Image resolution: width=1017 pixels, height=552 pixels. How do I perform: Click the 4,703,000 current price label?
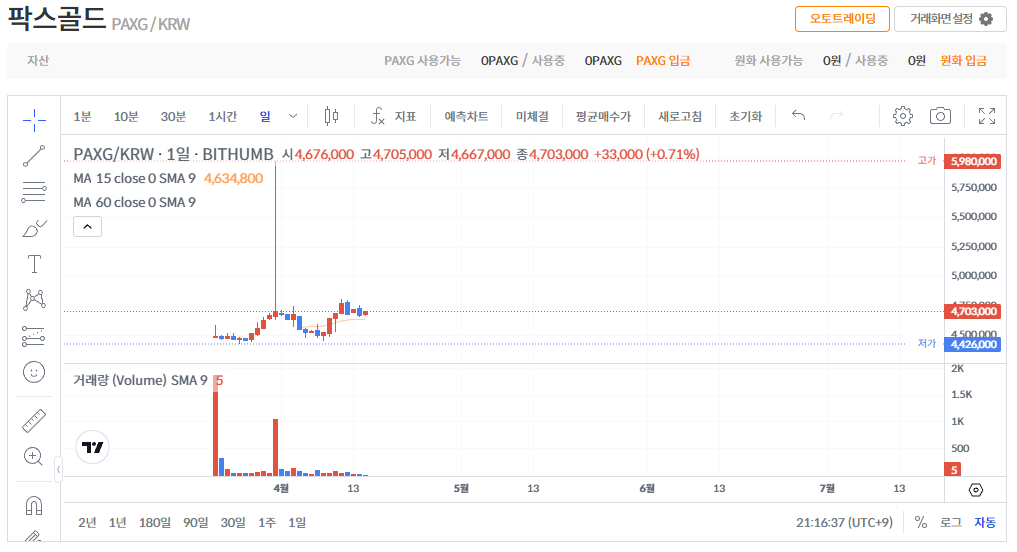(973, 312)
